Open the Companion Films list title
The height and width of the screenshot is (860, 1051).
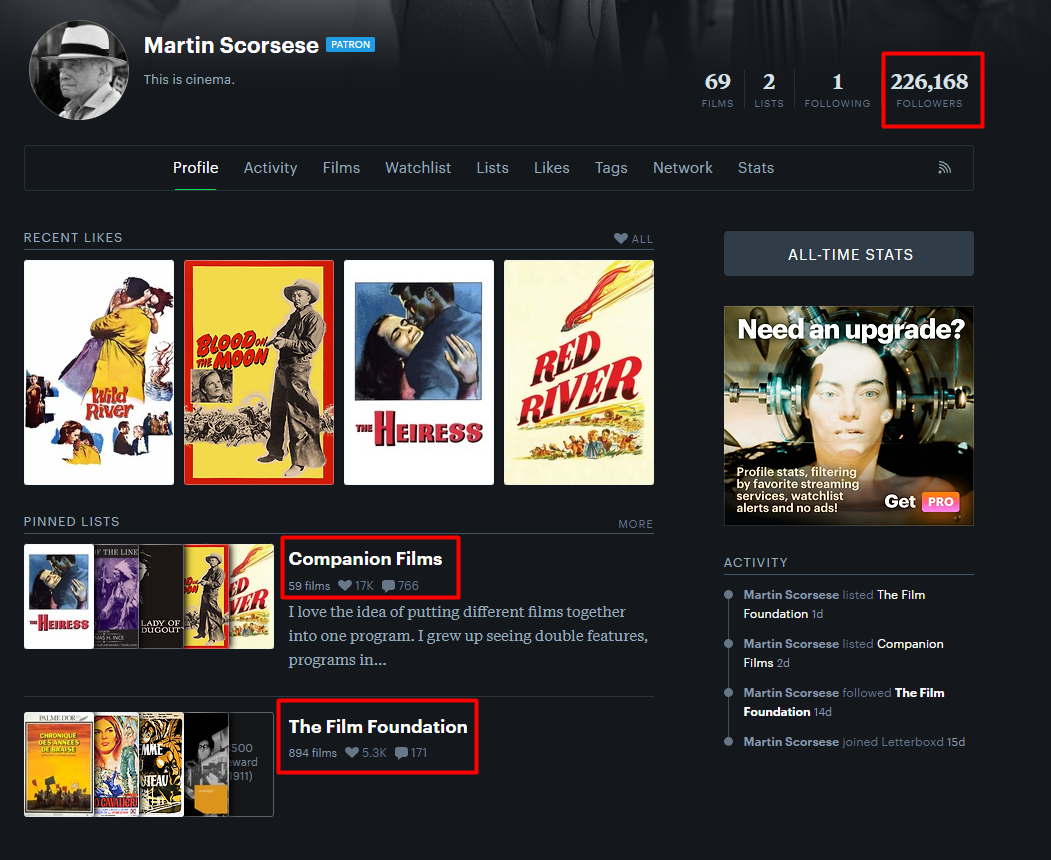[365, 559]
